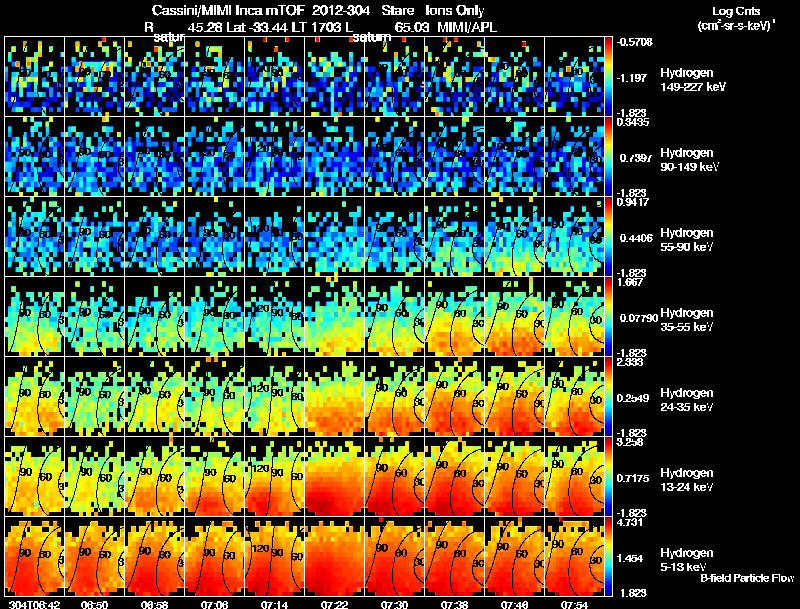The width and height of the screenshot is (800, 609).
Task: Click the 'Hydrogen 149-227 keV' row label
Action: pyautogui.click(x=693, y=80)
